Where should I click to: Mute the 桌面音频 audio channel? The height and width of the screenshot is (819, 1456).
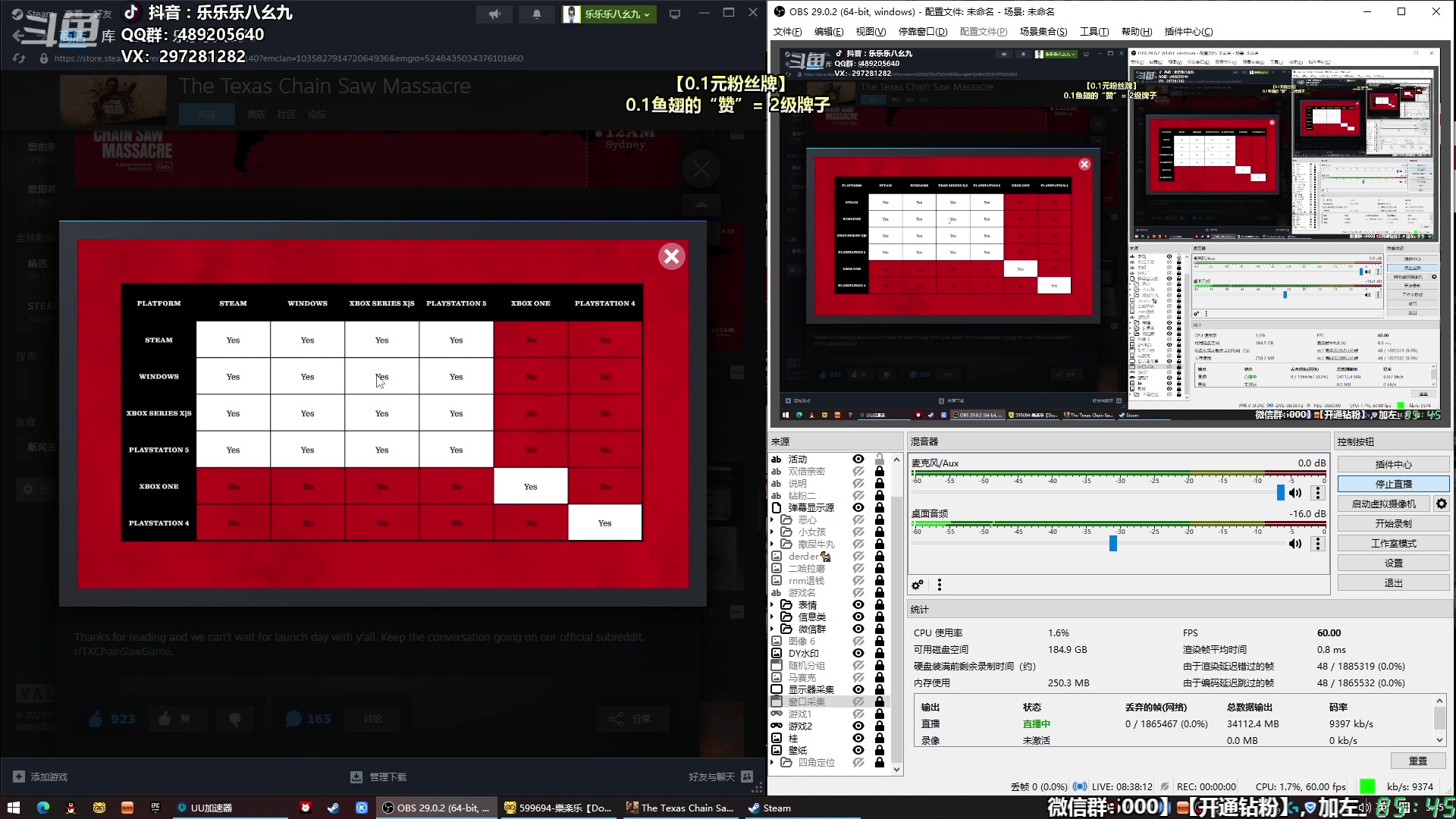(1295, 544)
